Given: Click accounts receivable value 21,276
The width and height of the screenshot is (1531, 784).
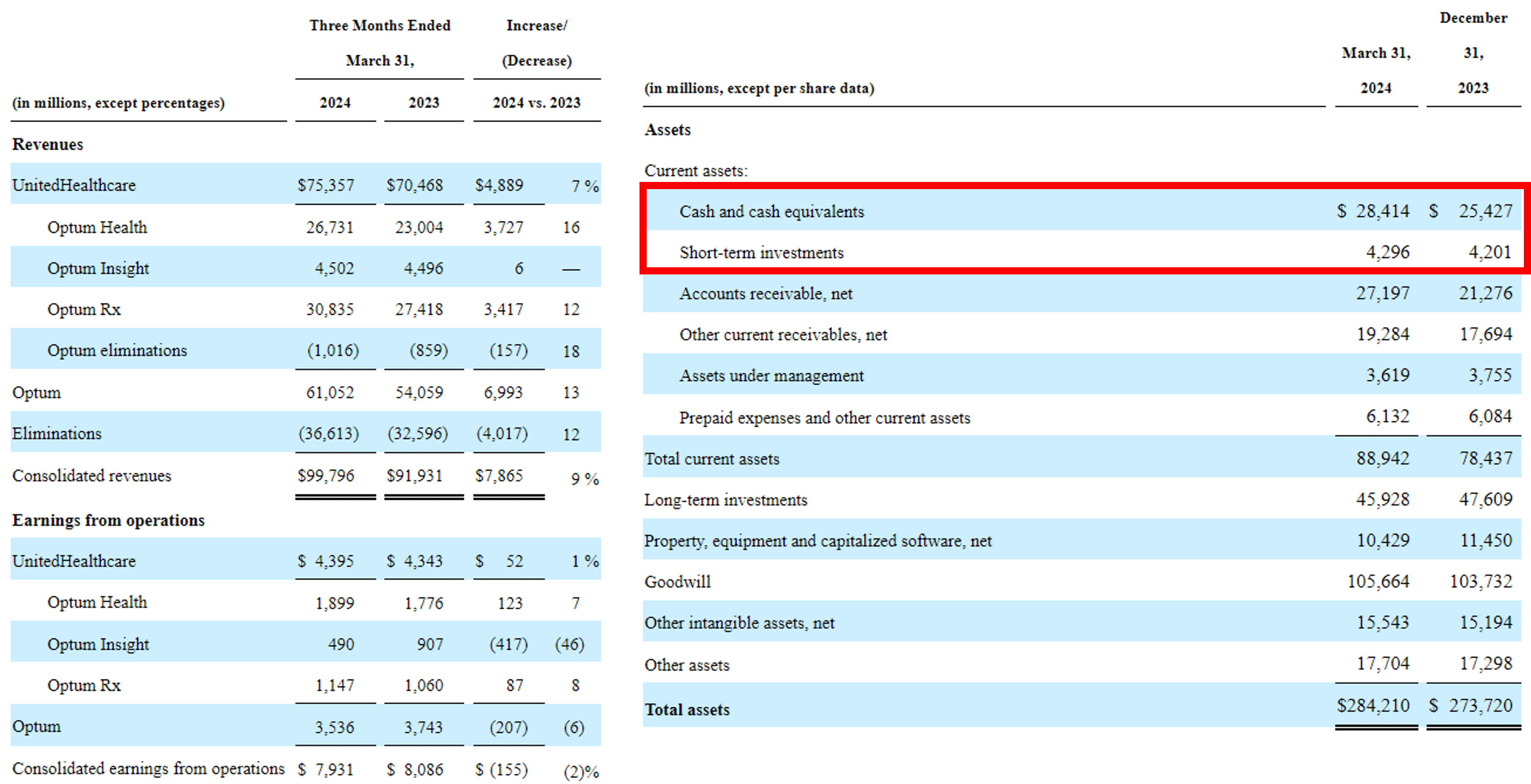Looking at the screenshot, I should tap(1485, 293).
